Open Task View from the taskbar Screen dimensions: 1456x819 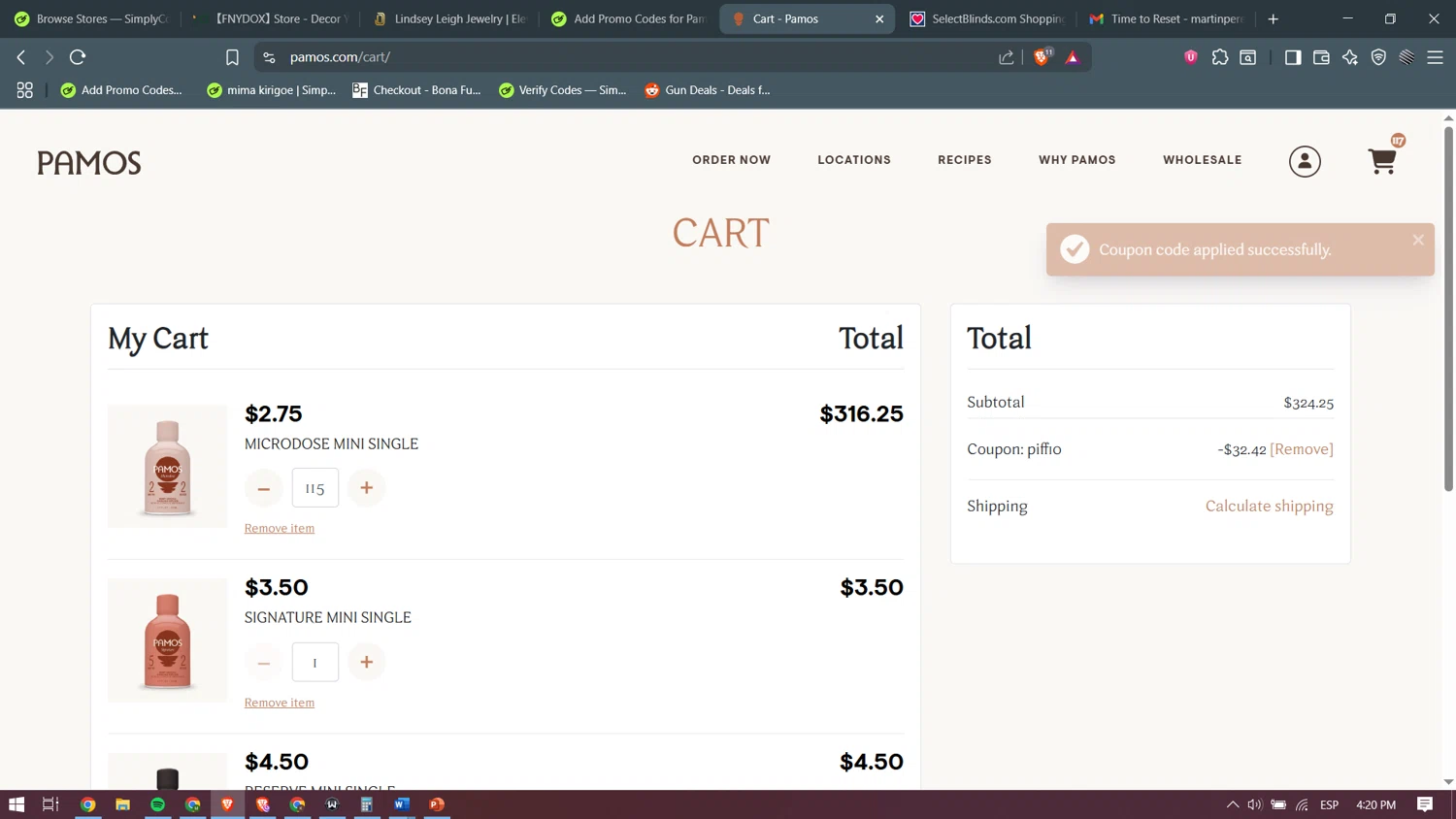pos(50,804)
